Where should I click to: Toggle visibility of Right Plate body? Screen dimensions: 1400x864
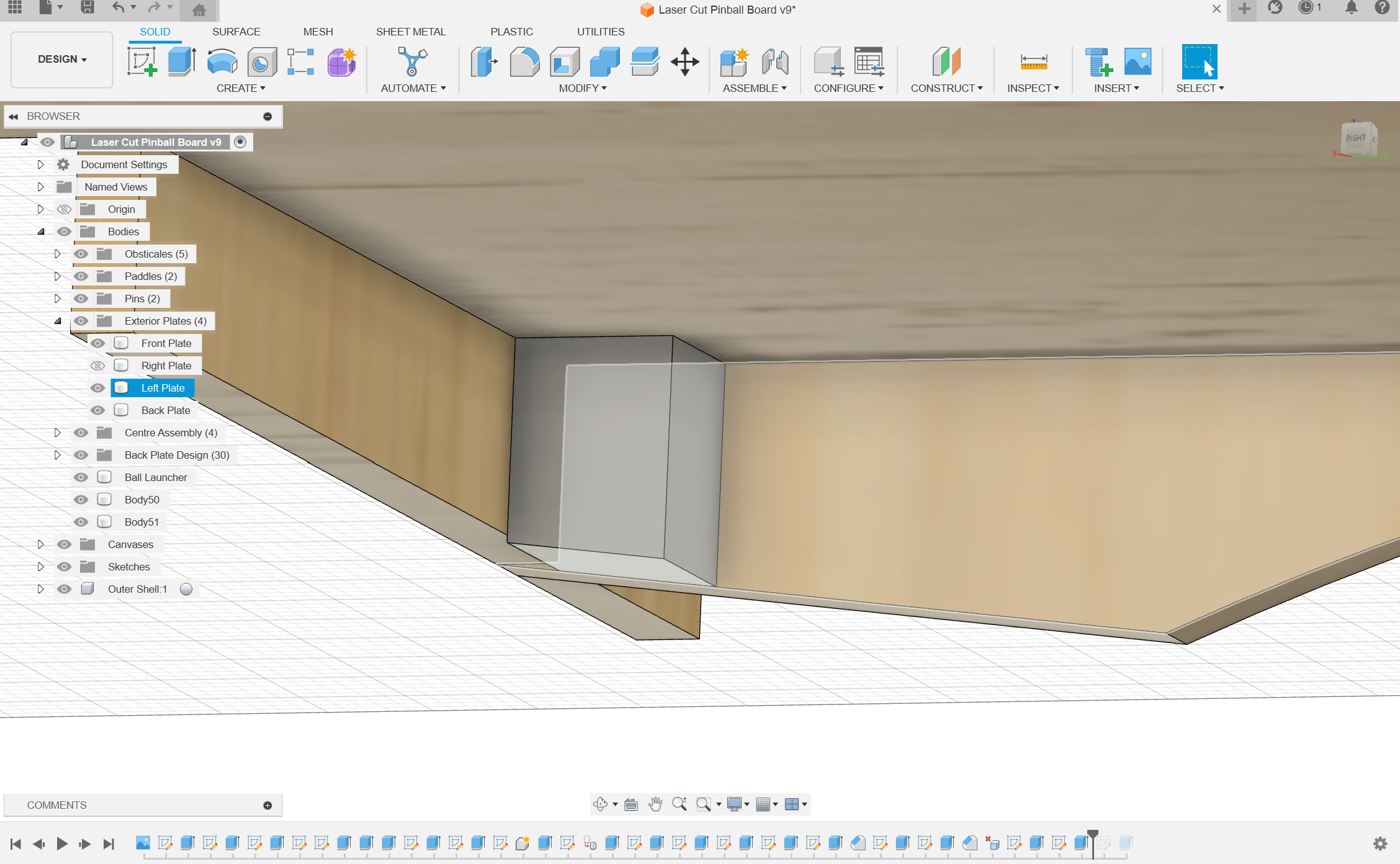coord(97,365)
